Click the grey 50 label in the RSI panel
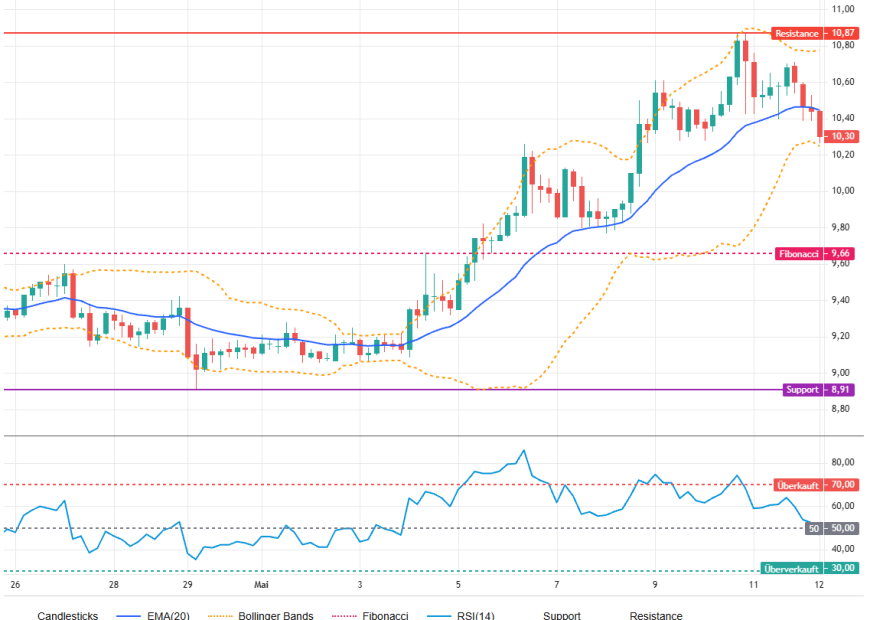The width and height of the screenshot is (870, 620). coord(813,528)
